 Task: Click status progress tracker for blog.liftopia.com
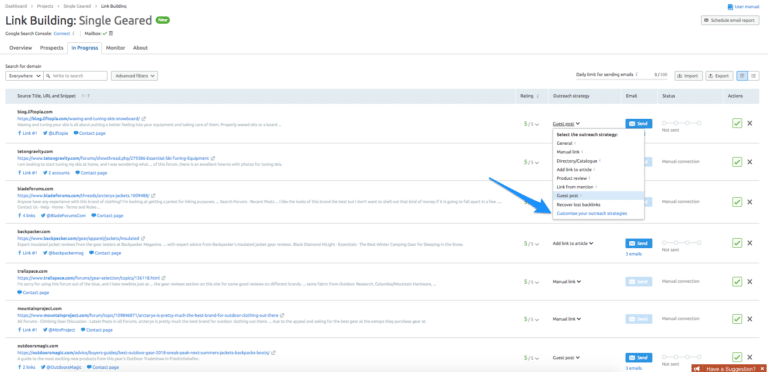[681, 123]
